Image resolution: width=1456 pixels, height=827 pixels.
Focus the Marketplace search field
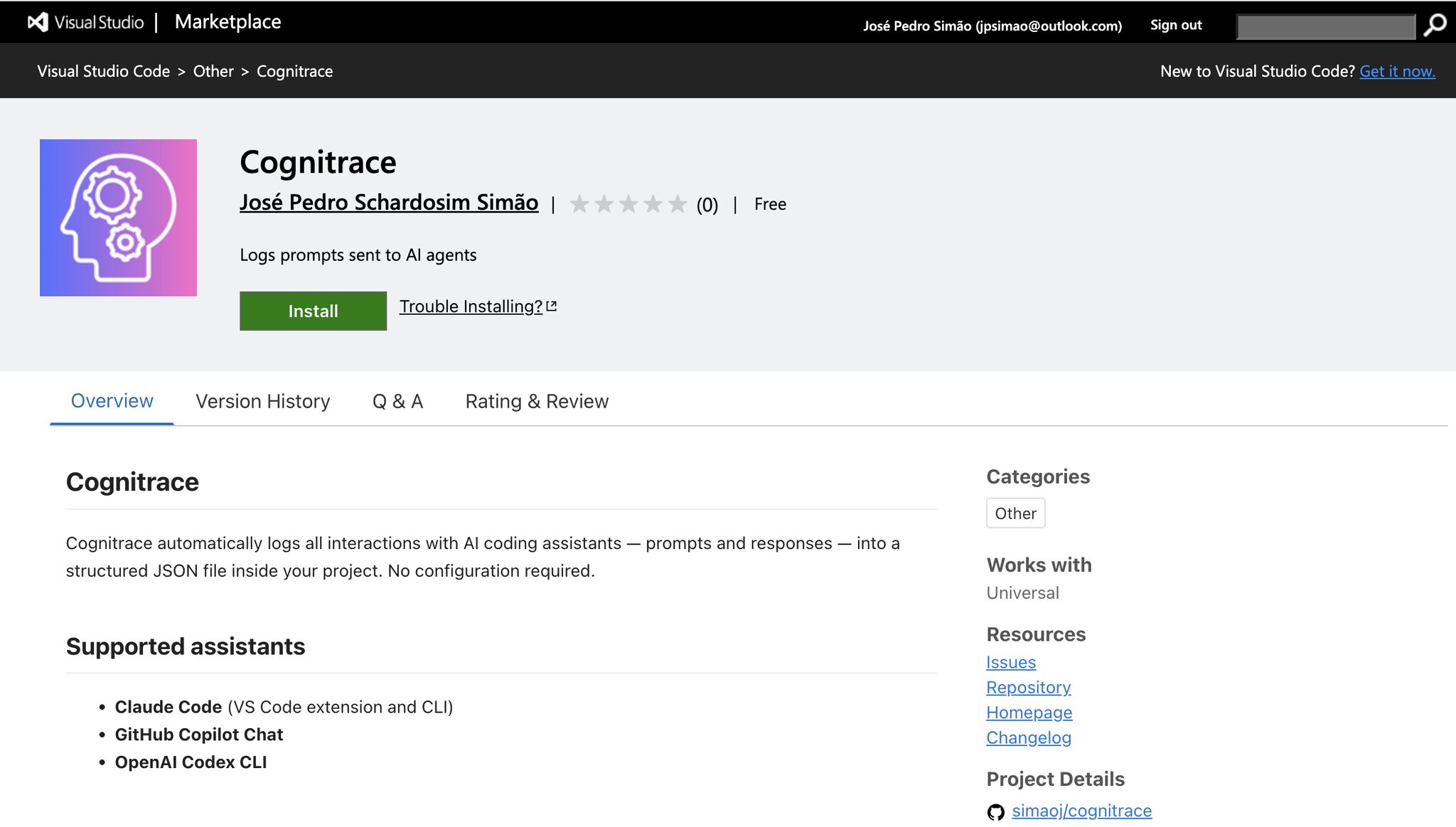coord(1326,26)
